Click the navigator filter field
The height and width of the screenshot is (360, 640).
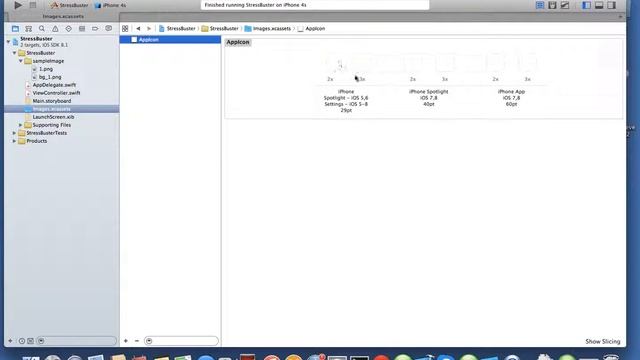tap(76, 341)
